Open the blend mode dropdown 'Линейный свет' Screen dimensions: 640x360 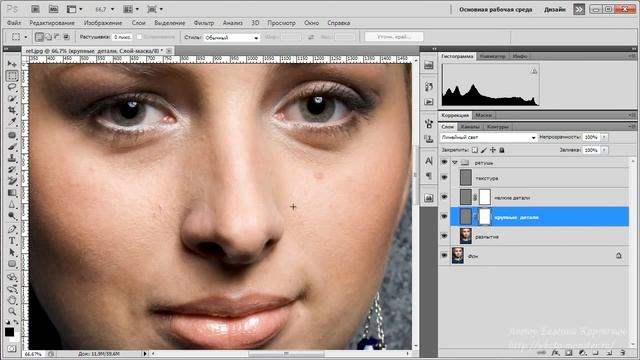point(488,137)
